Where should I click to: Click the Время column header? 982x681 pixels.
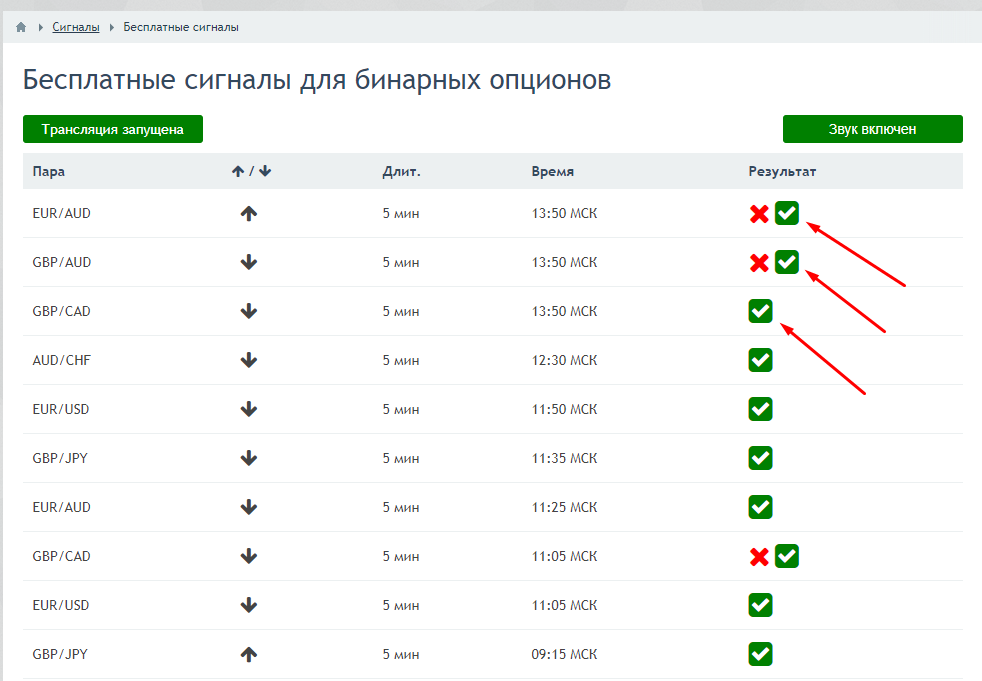pyautogui.click(x=552, y=171)
